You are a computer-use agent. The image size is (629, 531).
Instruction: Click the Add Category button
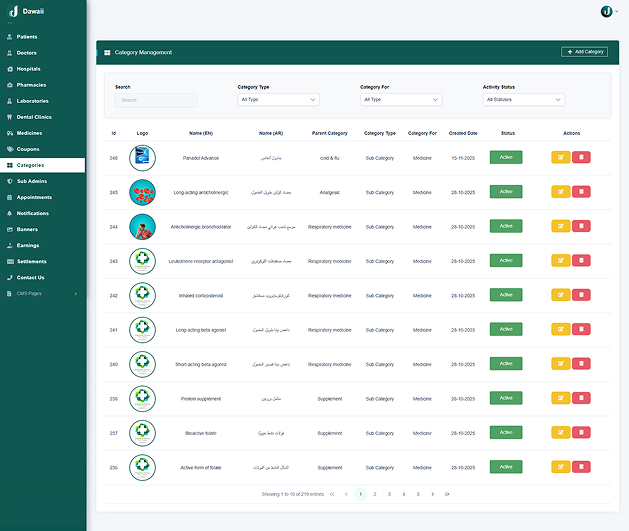click(584, 52)
